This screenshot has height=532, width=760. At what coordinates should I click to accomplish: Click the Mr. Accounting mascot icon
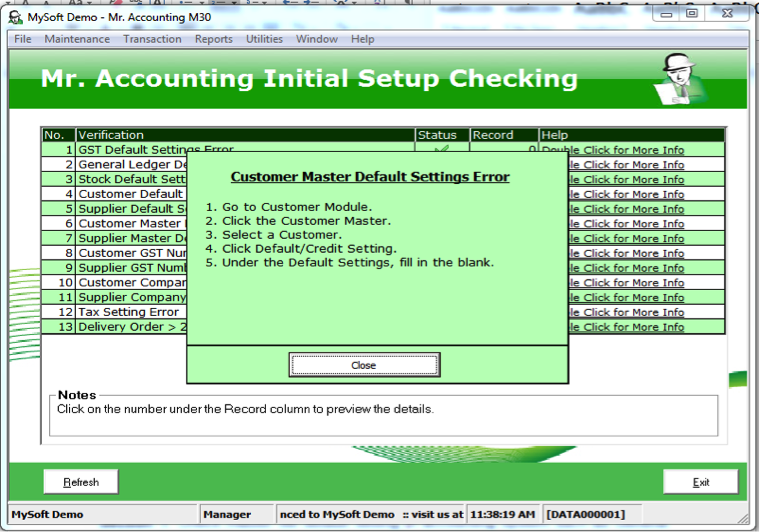[680, 79]
